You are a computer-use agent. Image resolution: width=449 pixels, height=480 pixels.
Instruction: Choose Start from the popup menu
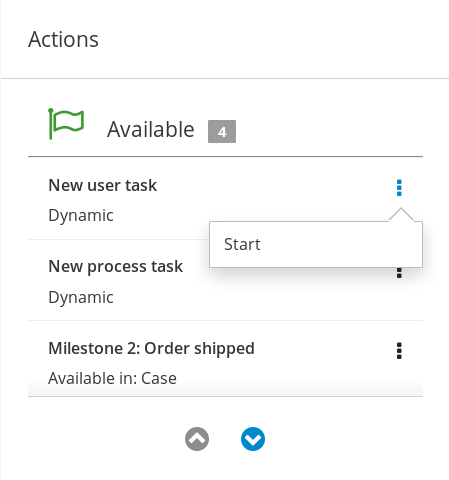[x=242, y=244]
